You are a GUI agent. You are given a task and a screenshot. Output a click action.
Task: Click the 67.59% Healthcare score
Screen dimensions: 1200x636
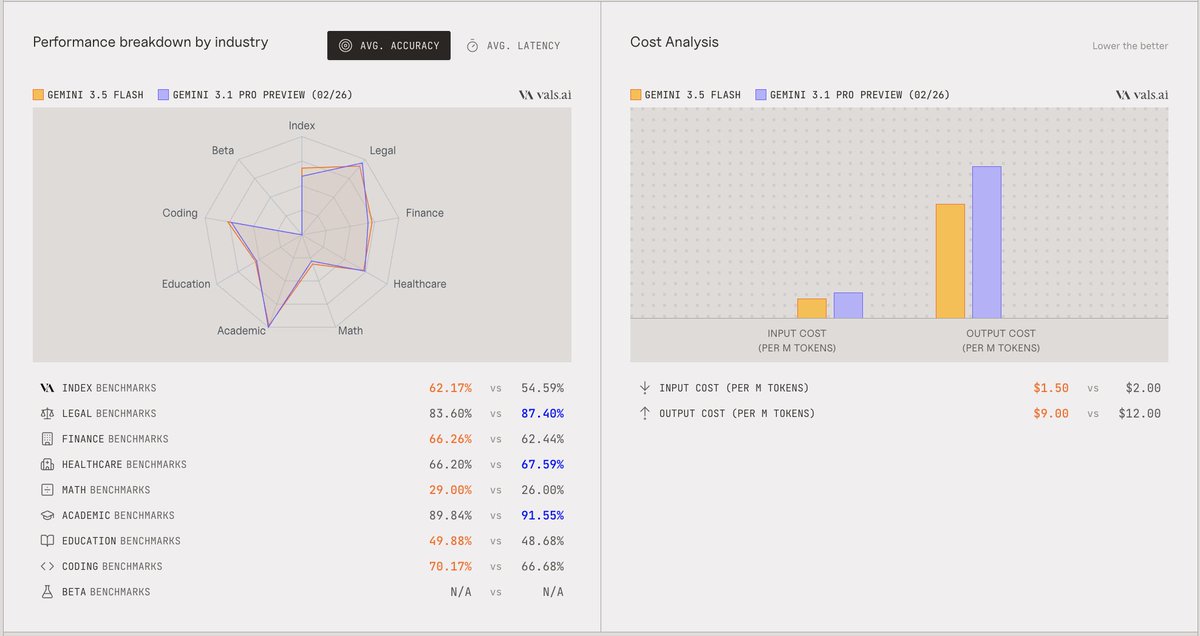[x=542, y=464]
